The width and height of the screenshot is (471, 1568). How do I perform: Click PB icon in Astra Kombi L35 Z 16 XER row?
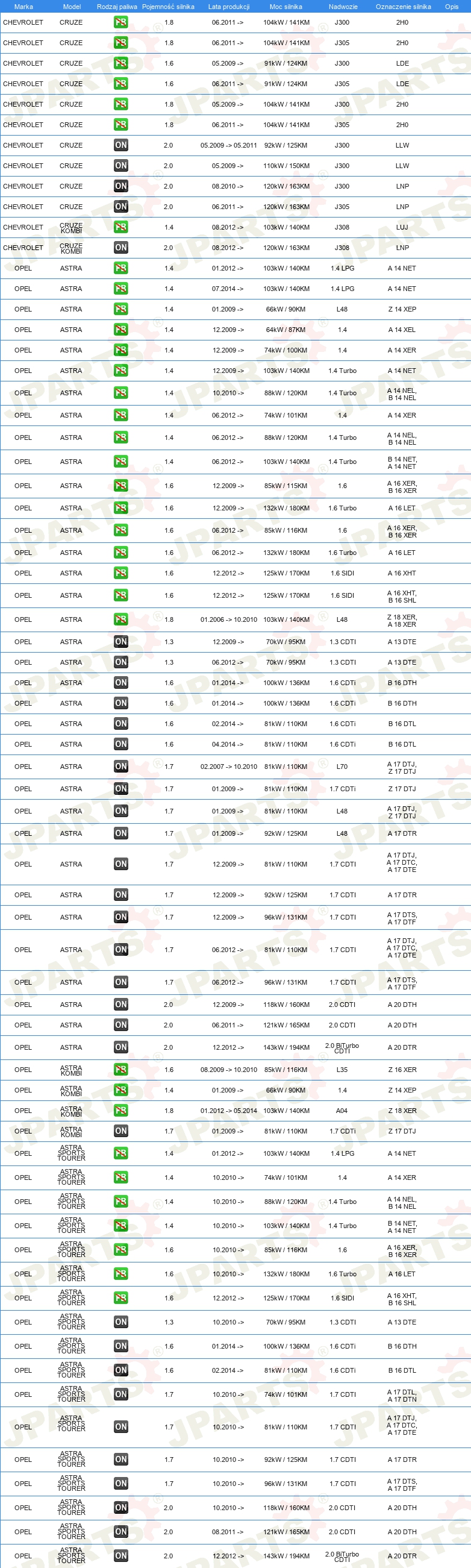click(x=121, y=1070)
